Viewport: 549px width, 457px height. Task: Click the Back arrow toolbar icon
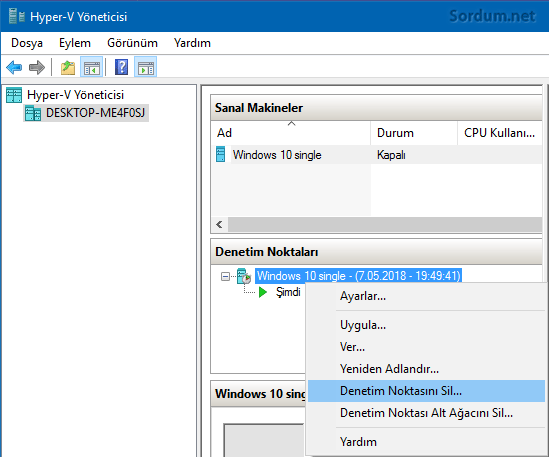pos(14,67)
